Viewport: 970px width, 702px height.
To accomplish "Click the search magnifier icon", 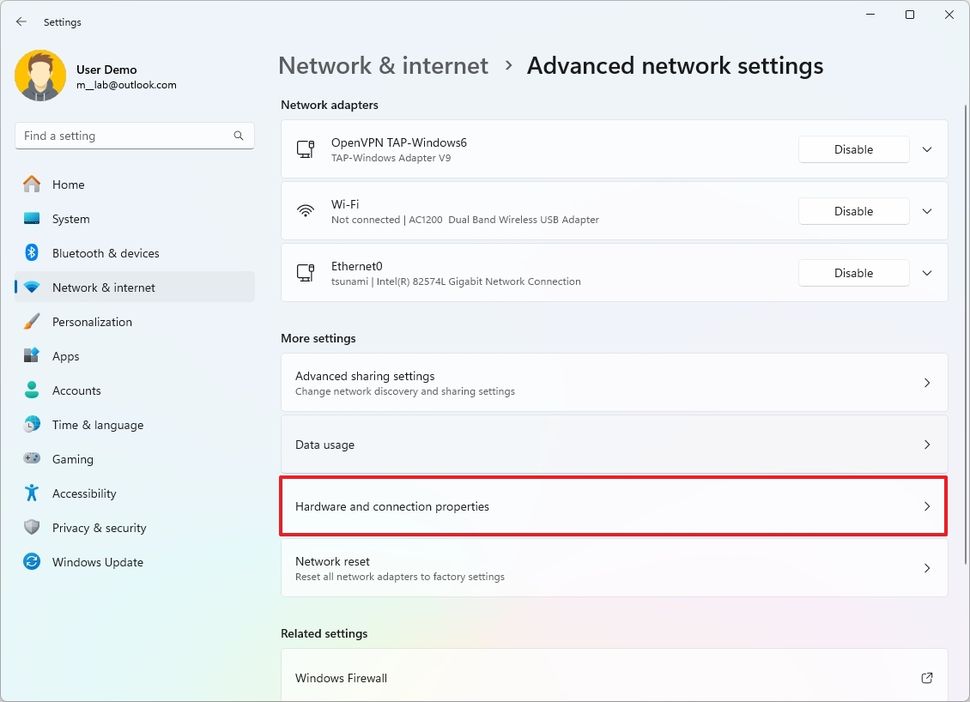I will coord(238,135).
